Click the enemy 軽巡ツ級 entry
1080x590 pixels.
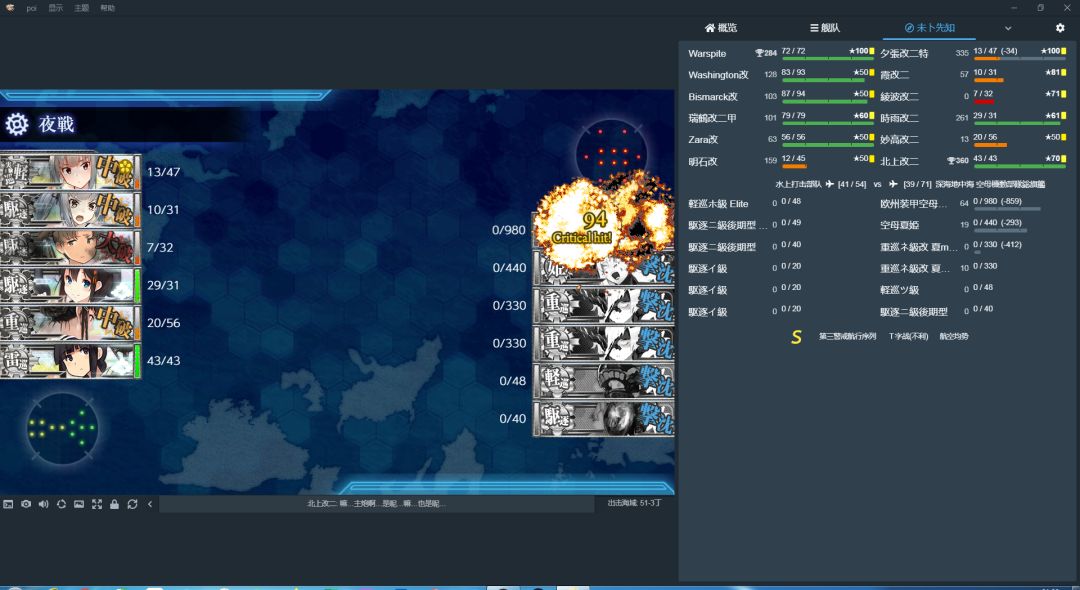(x=899, y=290)
